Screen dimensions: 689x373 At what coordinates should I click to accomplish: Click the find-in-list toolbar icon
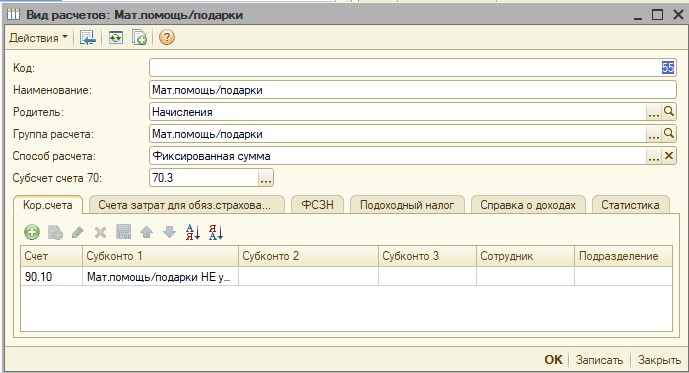click(x=88, y=38)
